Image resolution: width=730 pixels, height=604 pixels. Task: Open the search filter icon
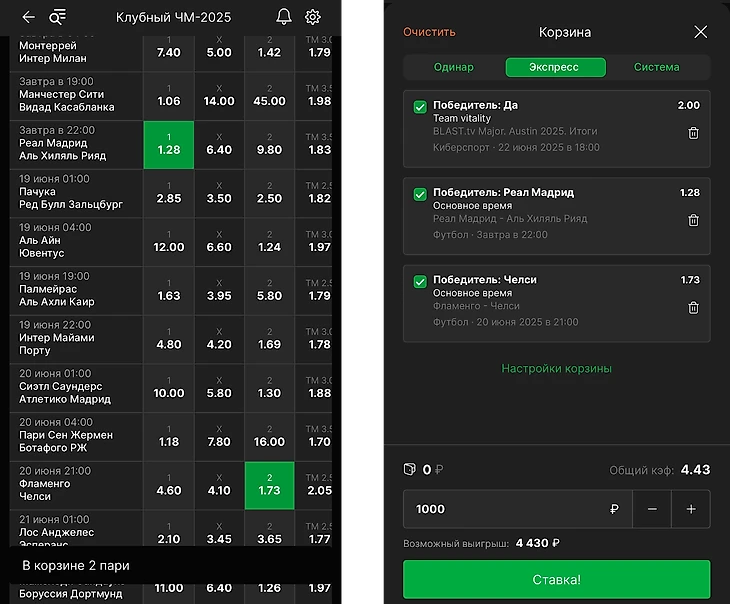[58, 17]
